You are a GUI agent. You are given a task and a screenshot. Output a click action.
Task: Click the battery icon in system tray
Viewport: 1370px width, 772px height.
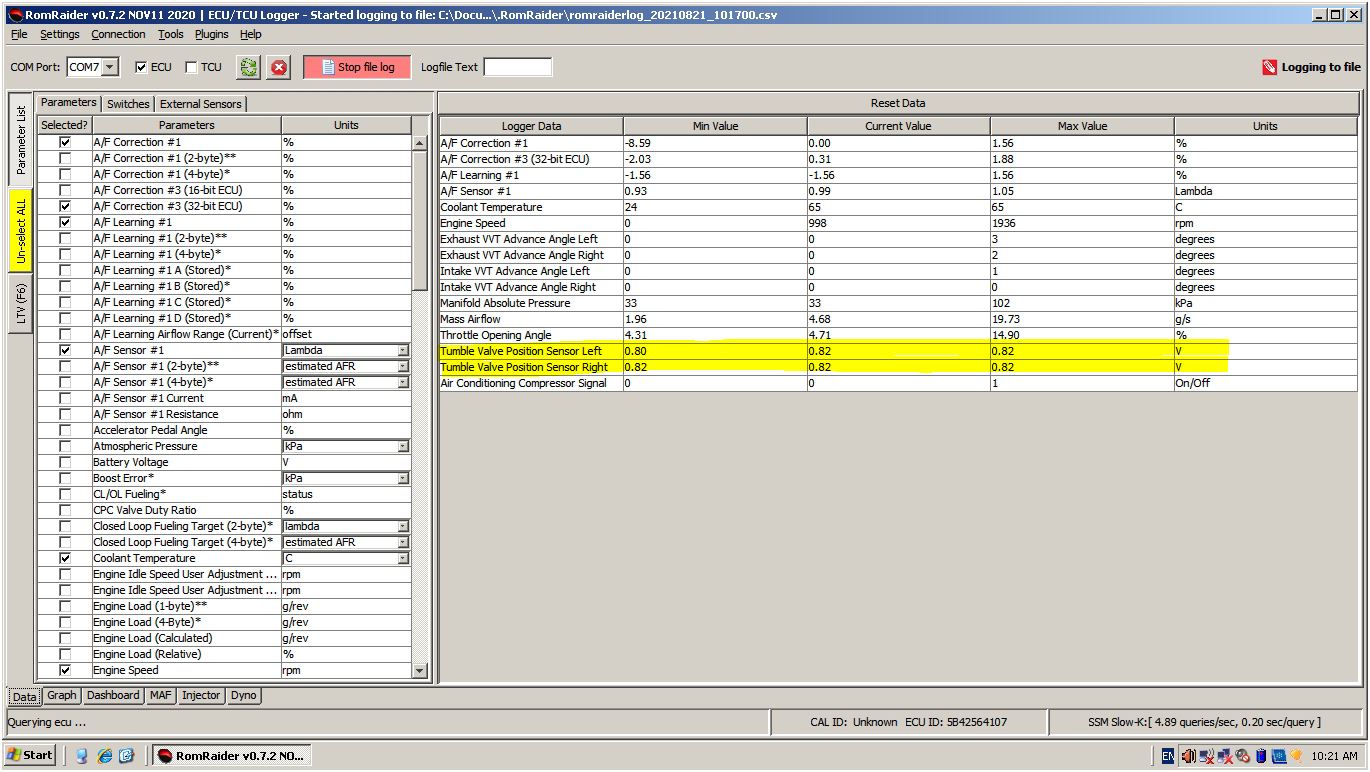1261,756
